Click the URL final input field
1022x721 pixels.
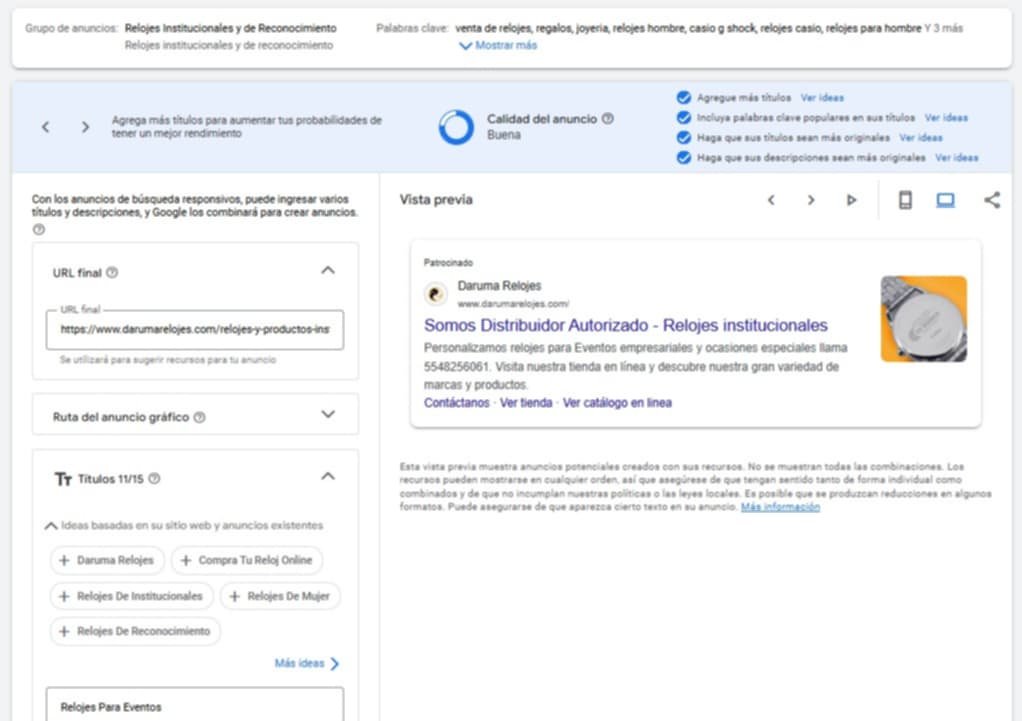[x=195, y=329]
